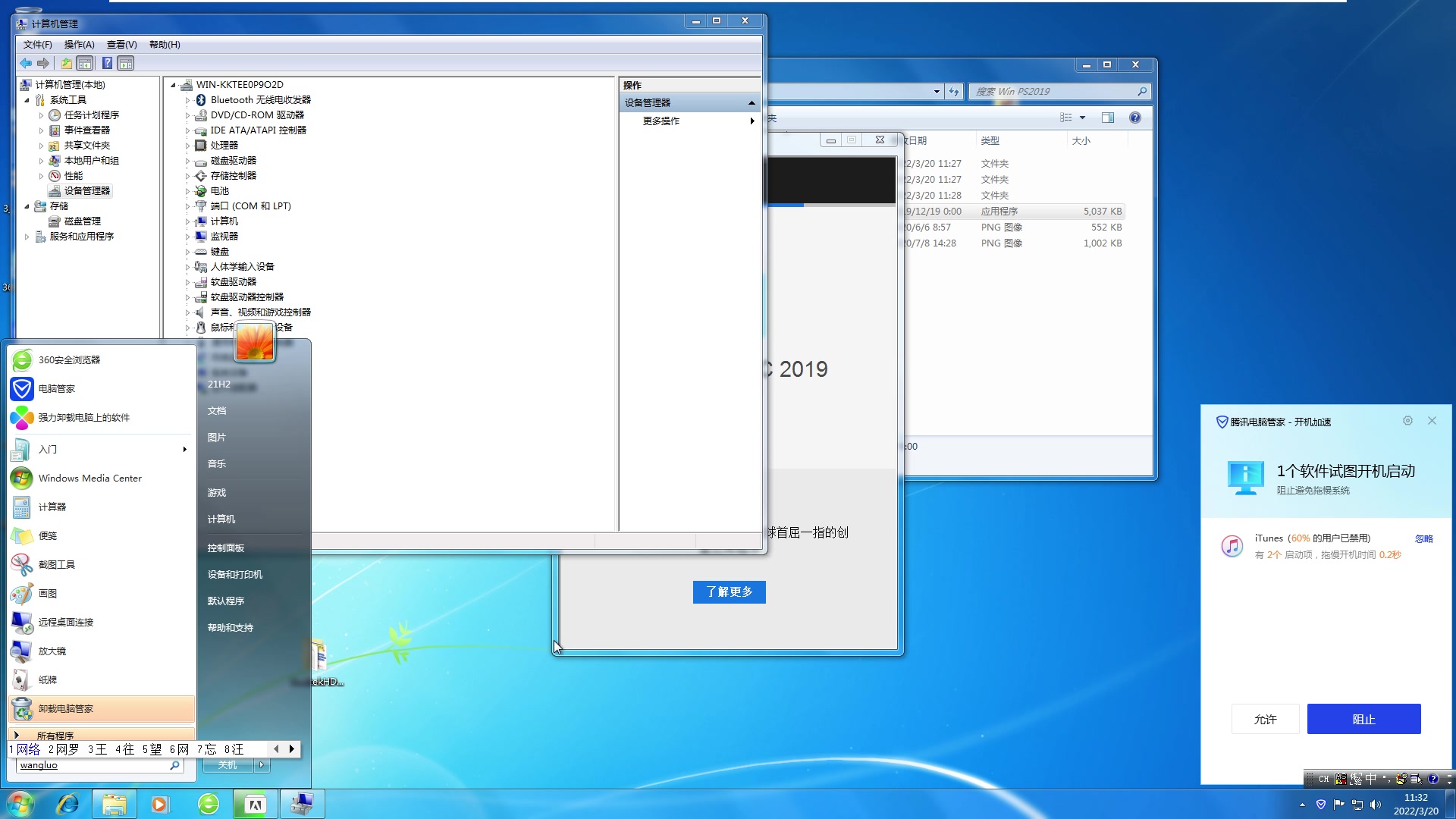This screenshot has height=819, width=1456.
Task: Open the 操作(A) menu
Action: pyautogui.click(x=79, y=45)
